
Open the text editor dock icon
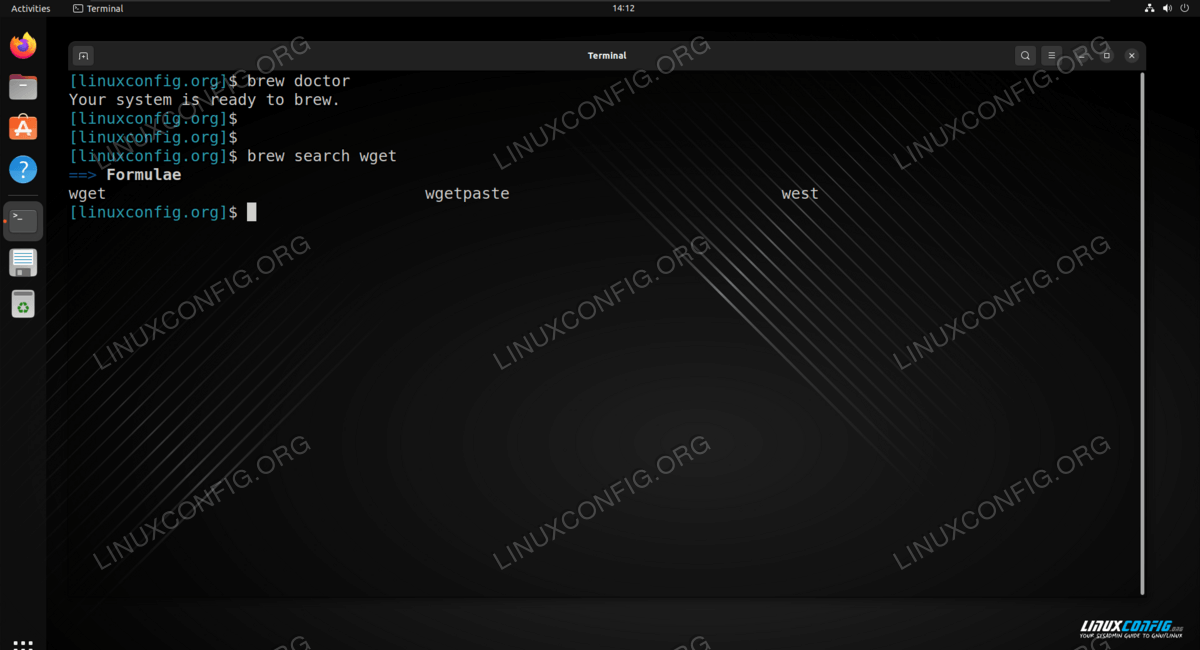pyautogui.click(x=23, y=263)
